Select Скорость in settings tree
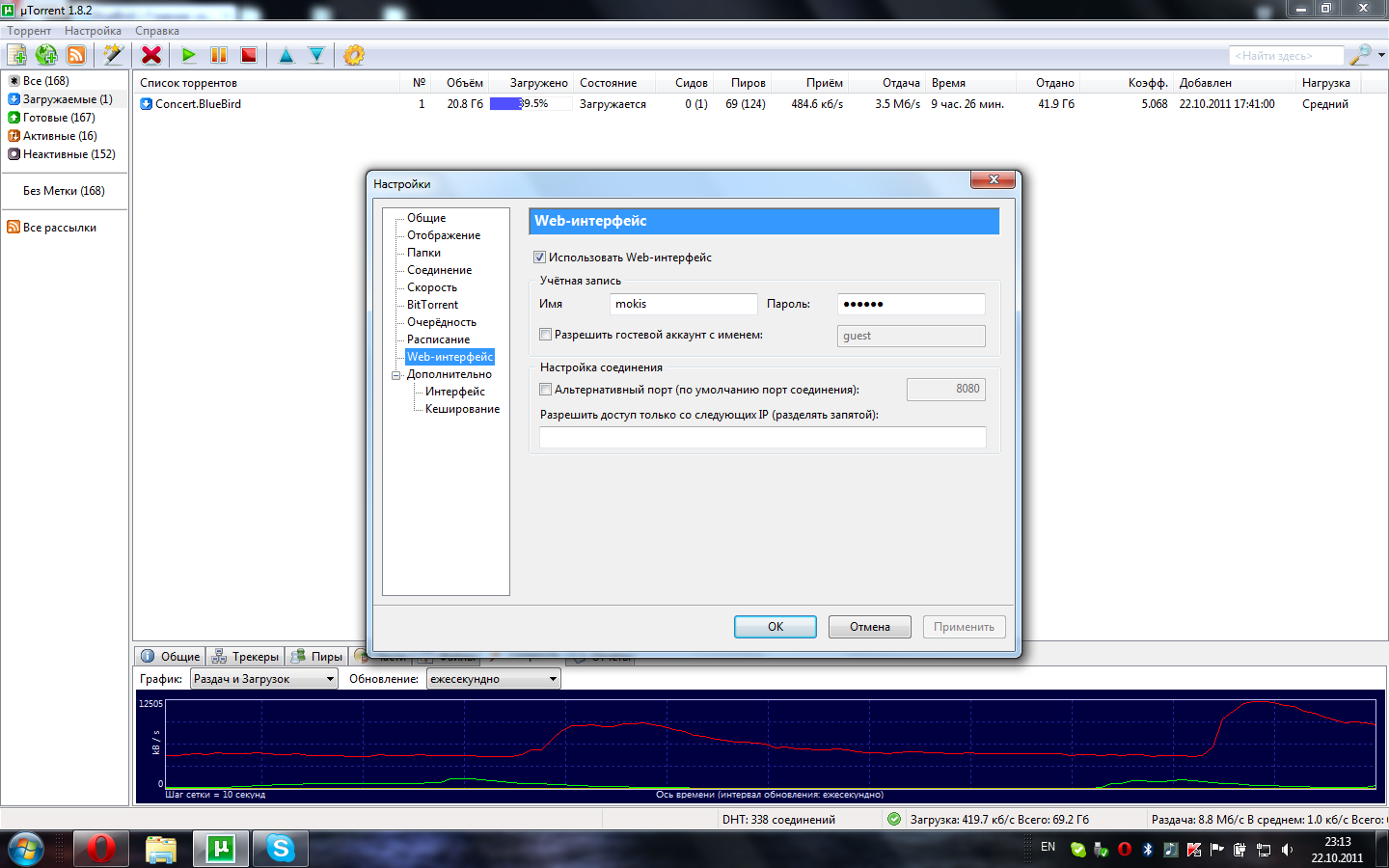This screenshot has width=1389, height=868. point(432,287)
